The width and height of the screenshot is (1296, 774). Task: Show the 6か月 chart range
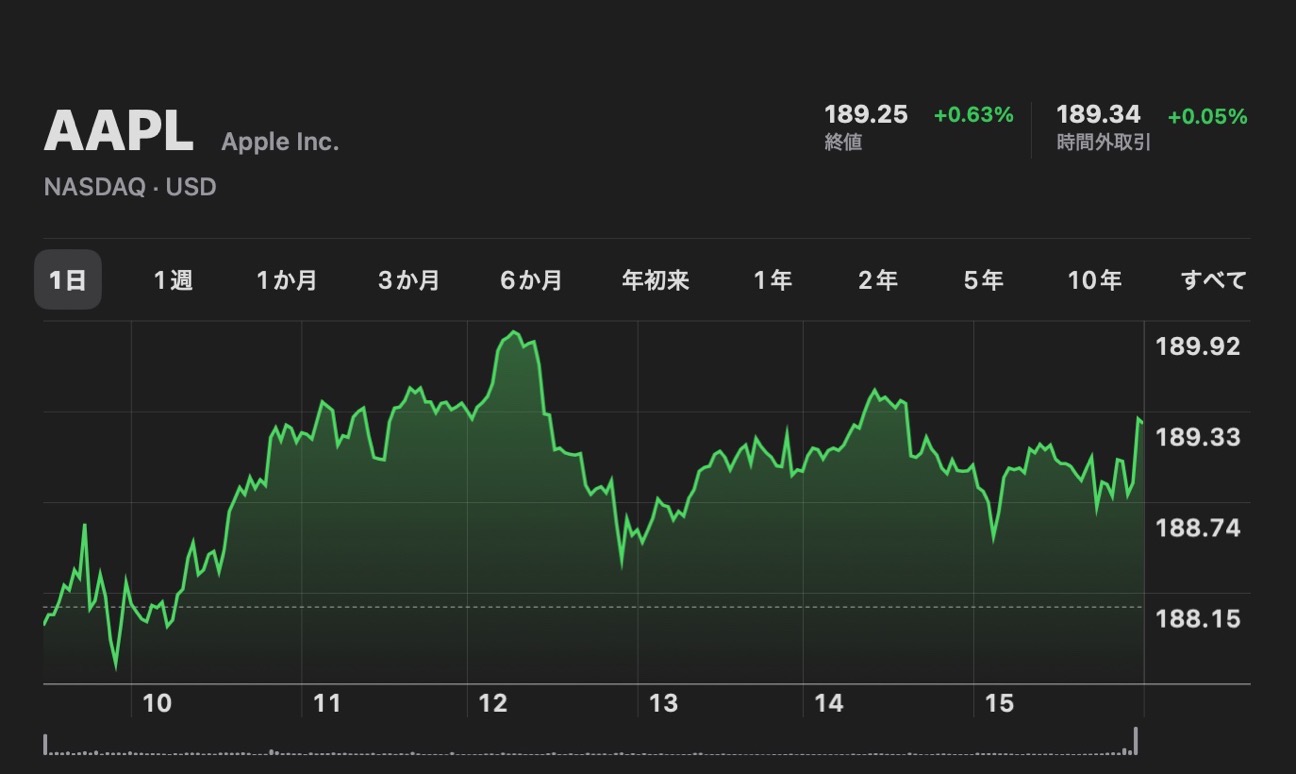tap(531, 280)
